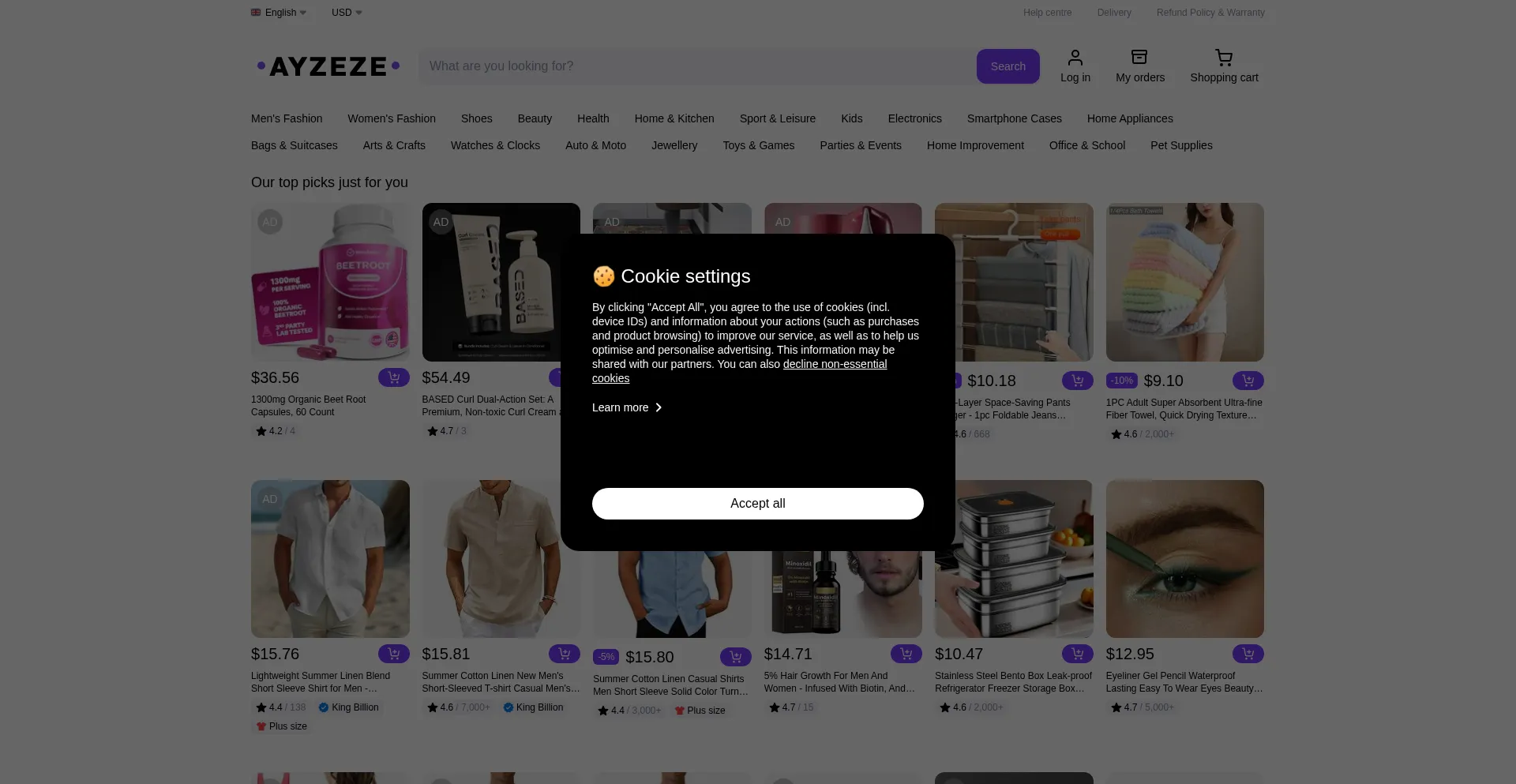1516x784 pixels.
Task: Click the -5% discount badge
Action: [606, 657]
